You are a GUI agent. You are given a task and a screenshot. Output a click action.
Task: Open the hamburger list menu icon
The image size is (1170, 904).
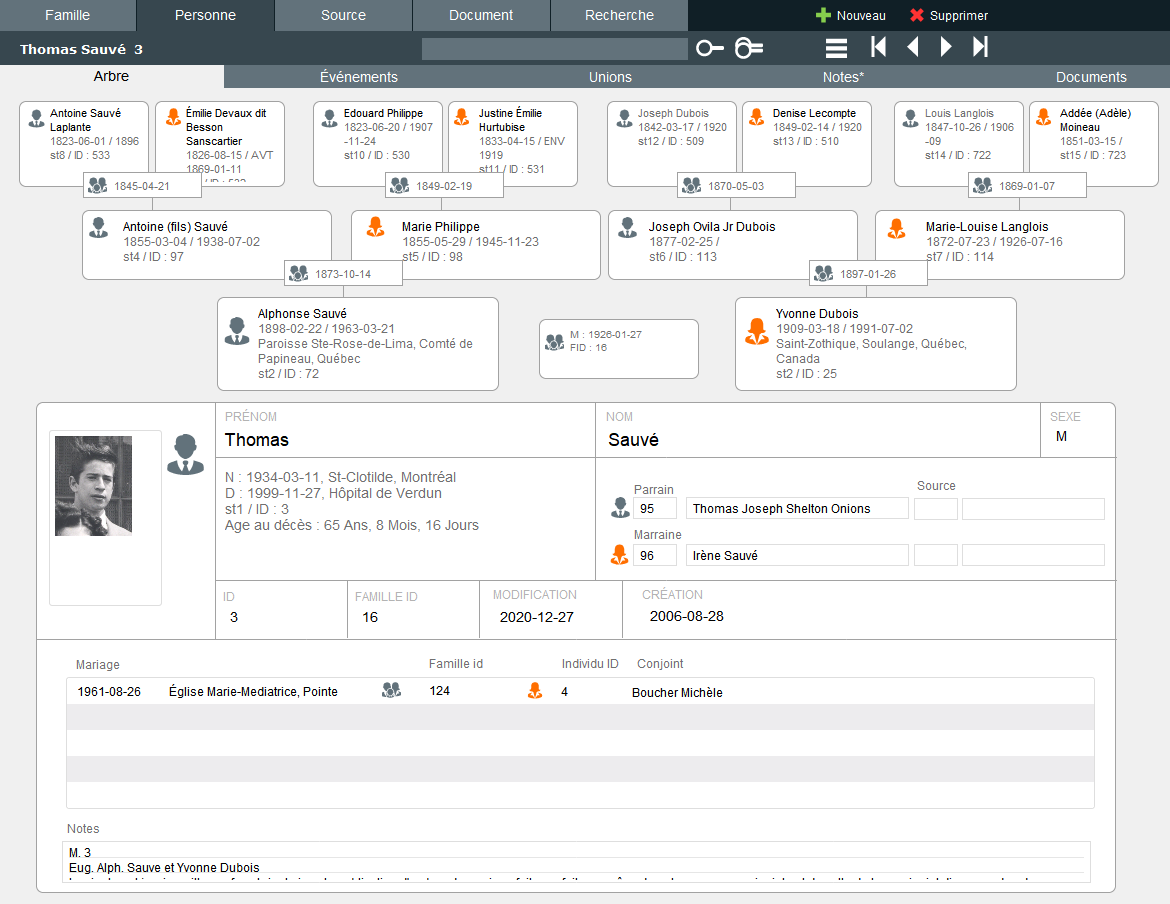point(836,48)
